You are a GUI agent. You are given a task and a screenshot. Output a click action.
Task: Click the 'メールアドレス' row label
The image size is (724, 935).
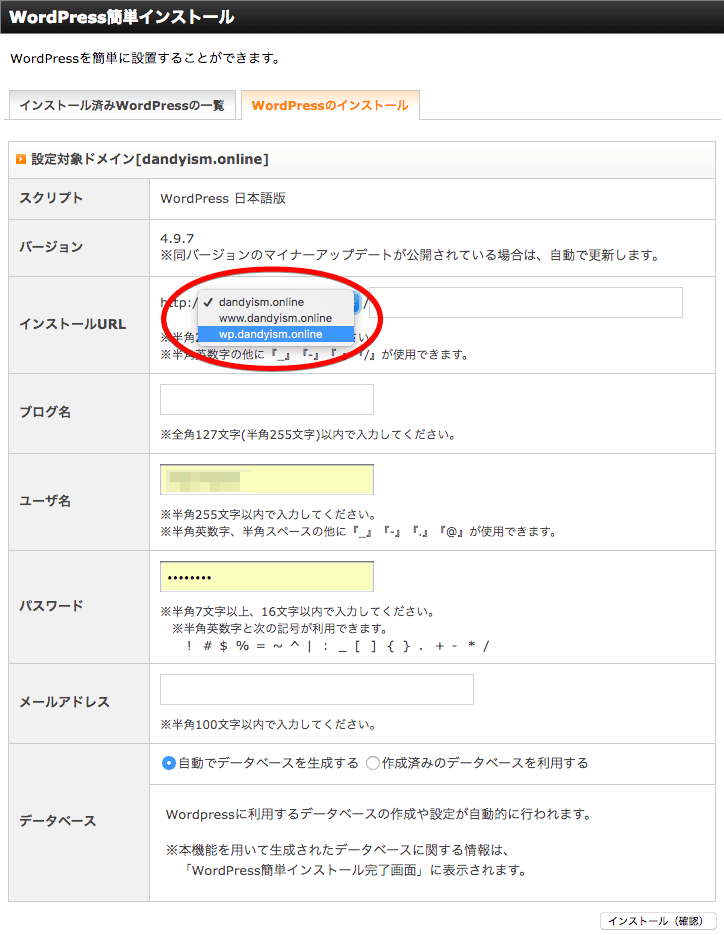64,702
